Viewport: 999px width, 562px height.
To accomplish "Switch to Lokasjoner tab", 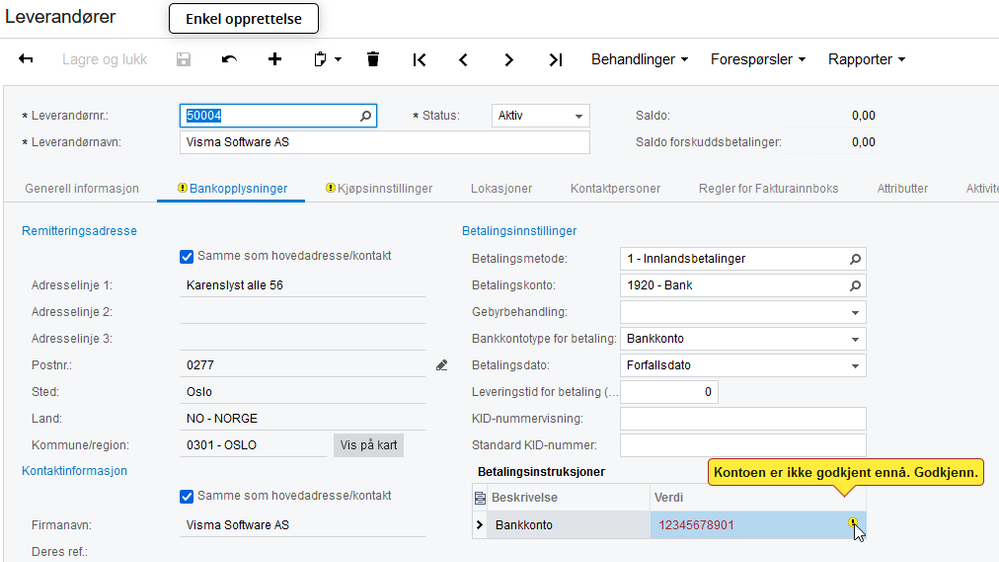I will click(x=501, y=189).
